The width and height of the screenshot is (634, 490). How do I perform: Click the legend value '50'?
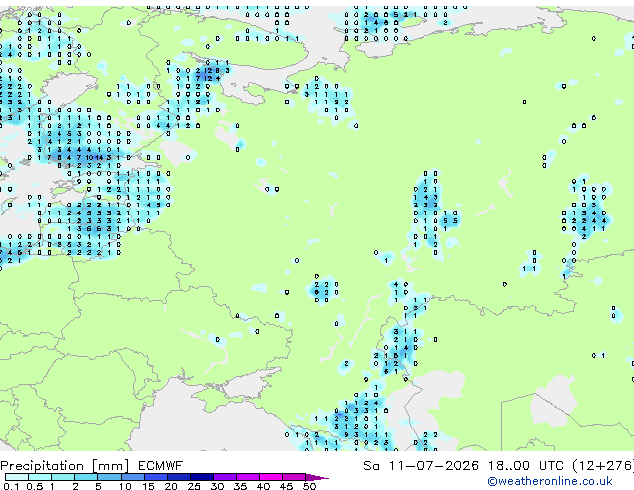point(309,486)
